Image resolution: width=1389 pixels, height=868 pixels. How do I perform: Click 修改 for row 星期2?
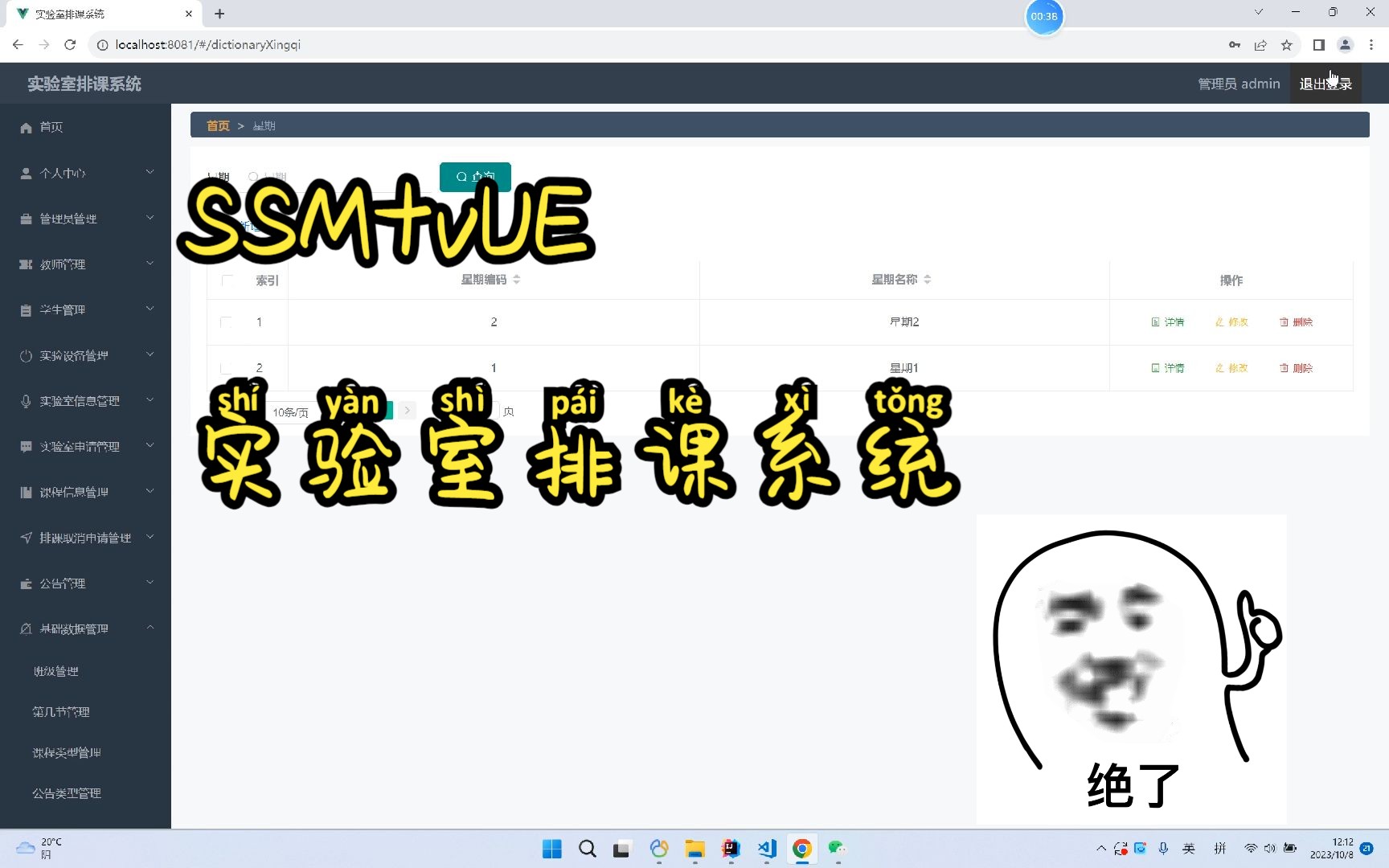pyautogui.click(x=1231, y=322)
